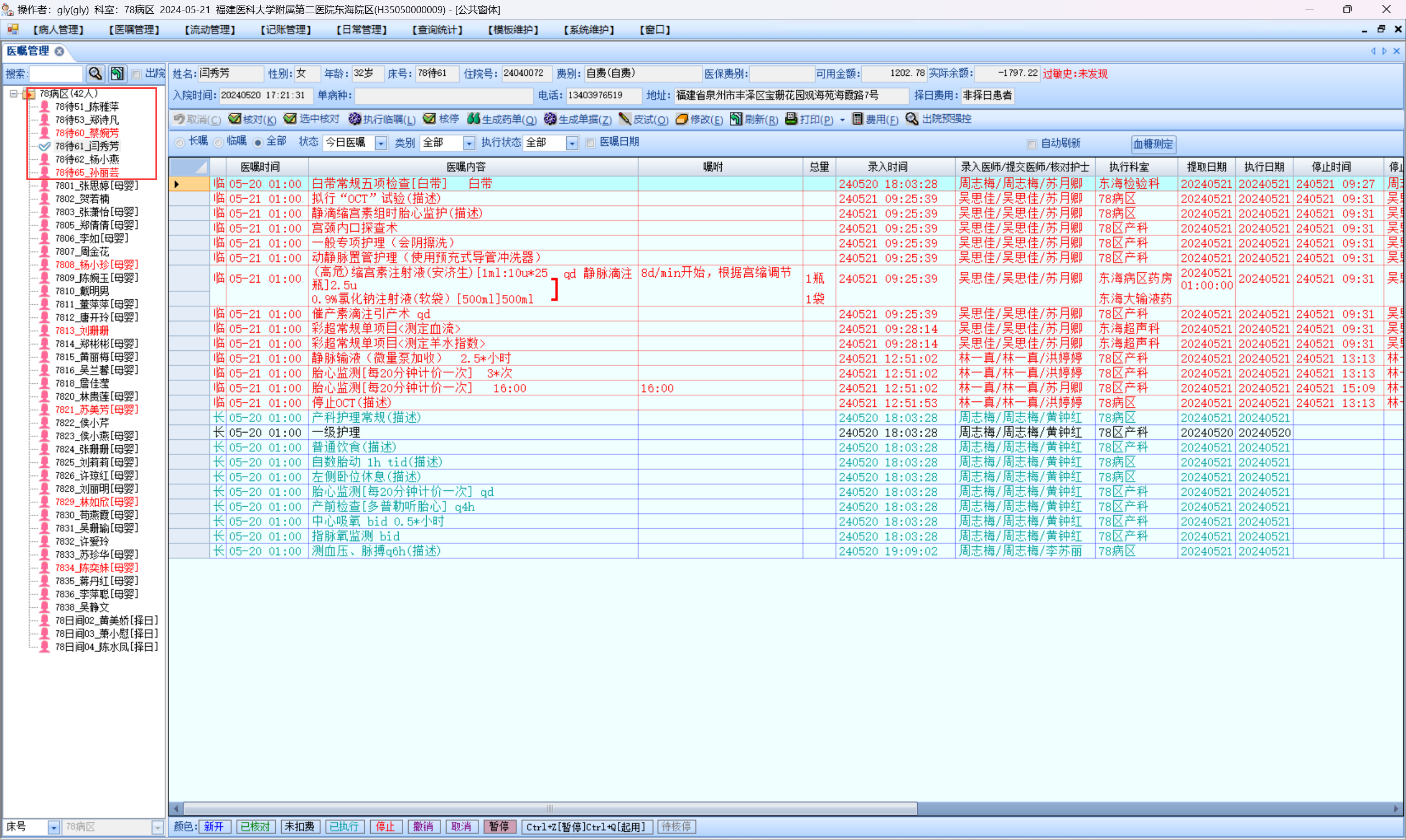Open the 状态 今日医嘱 dropdown
This screenshot has height=840, width=1406.
pos(381,143)
